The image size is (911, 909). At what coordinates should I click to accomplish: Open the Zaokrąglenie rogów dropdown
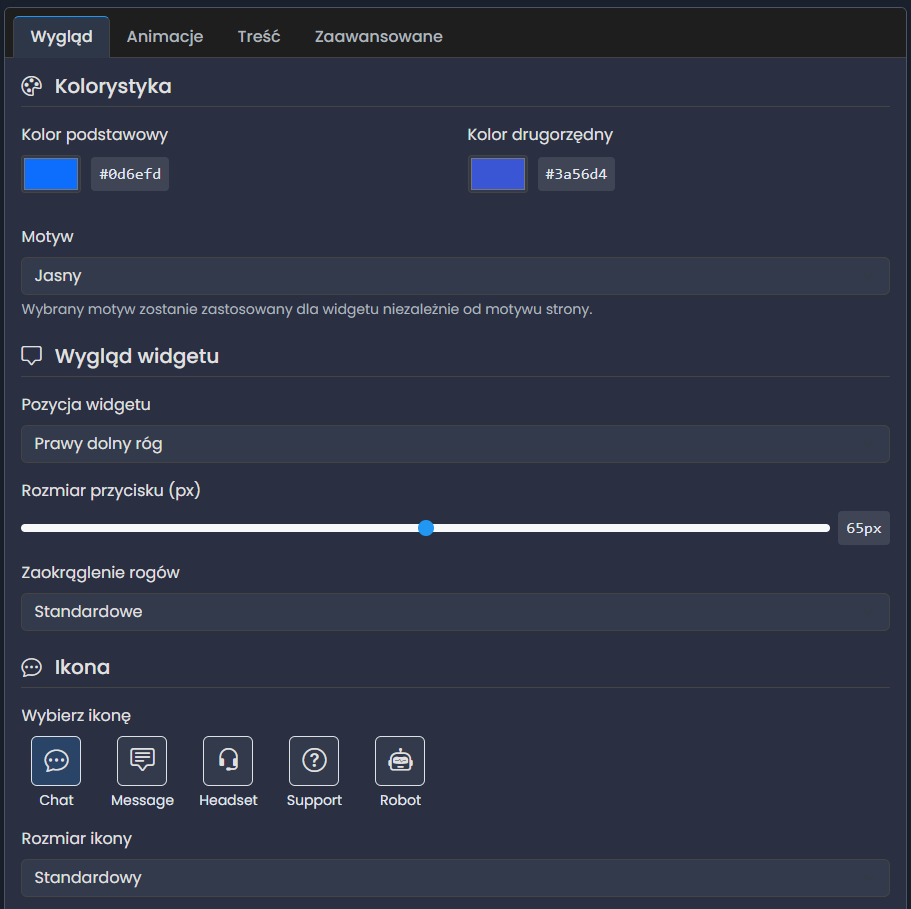(455, 612)
